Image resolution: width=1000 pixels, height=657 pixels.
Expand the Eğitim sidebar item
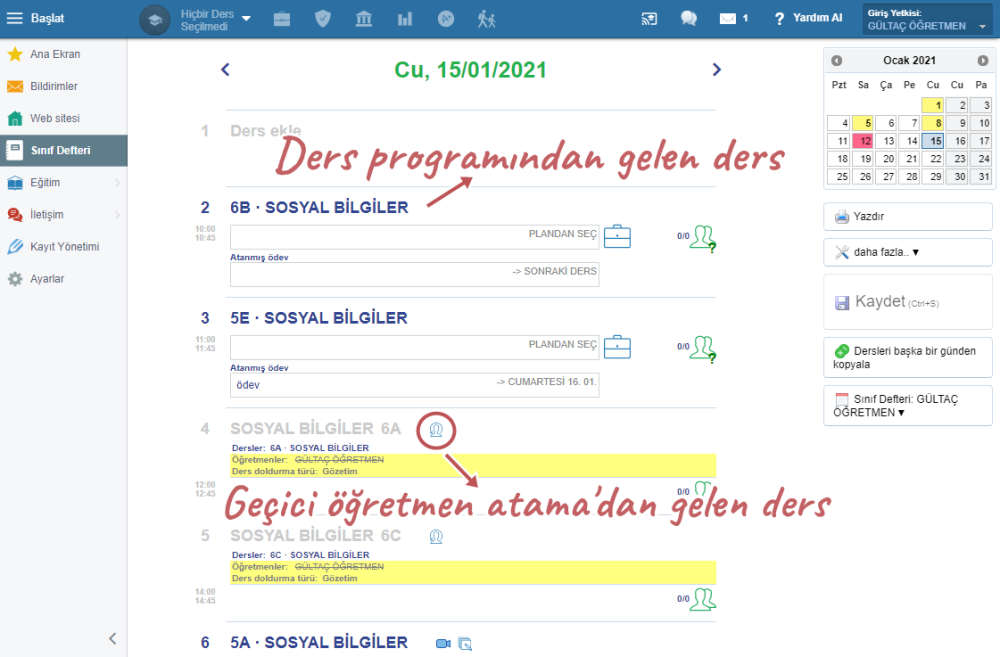point(64,182)
